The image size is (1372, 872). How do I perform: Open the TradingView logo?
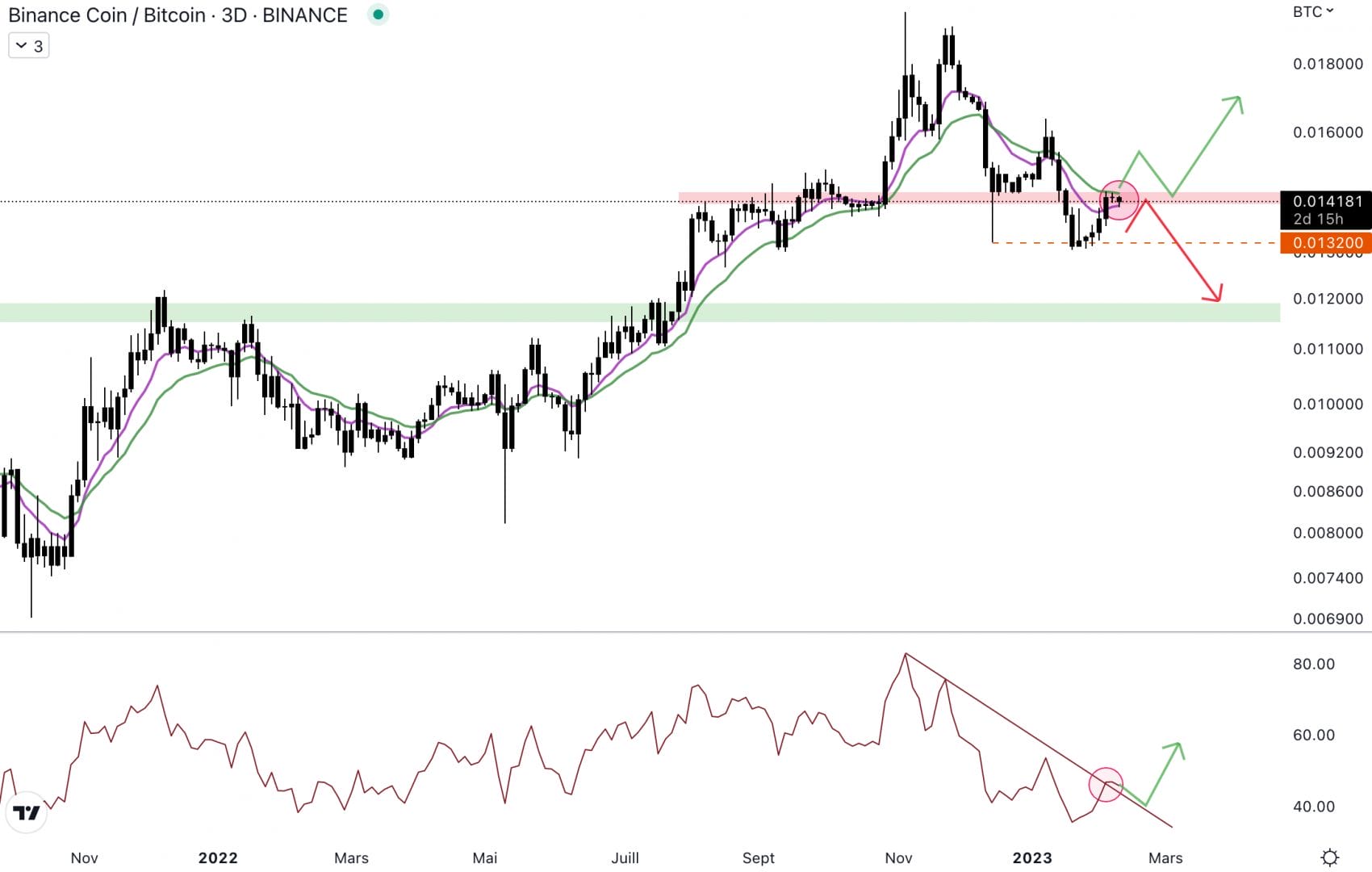click(27, 812)
